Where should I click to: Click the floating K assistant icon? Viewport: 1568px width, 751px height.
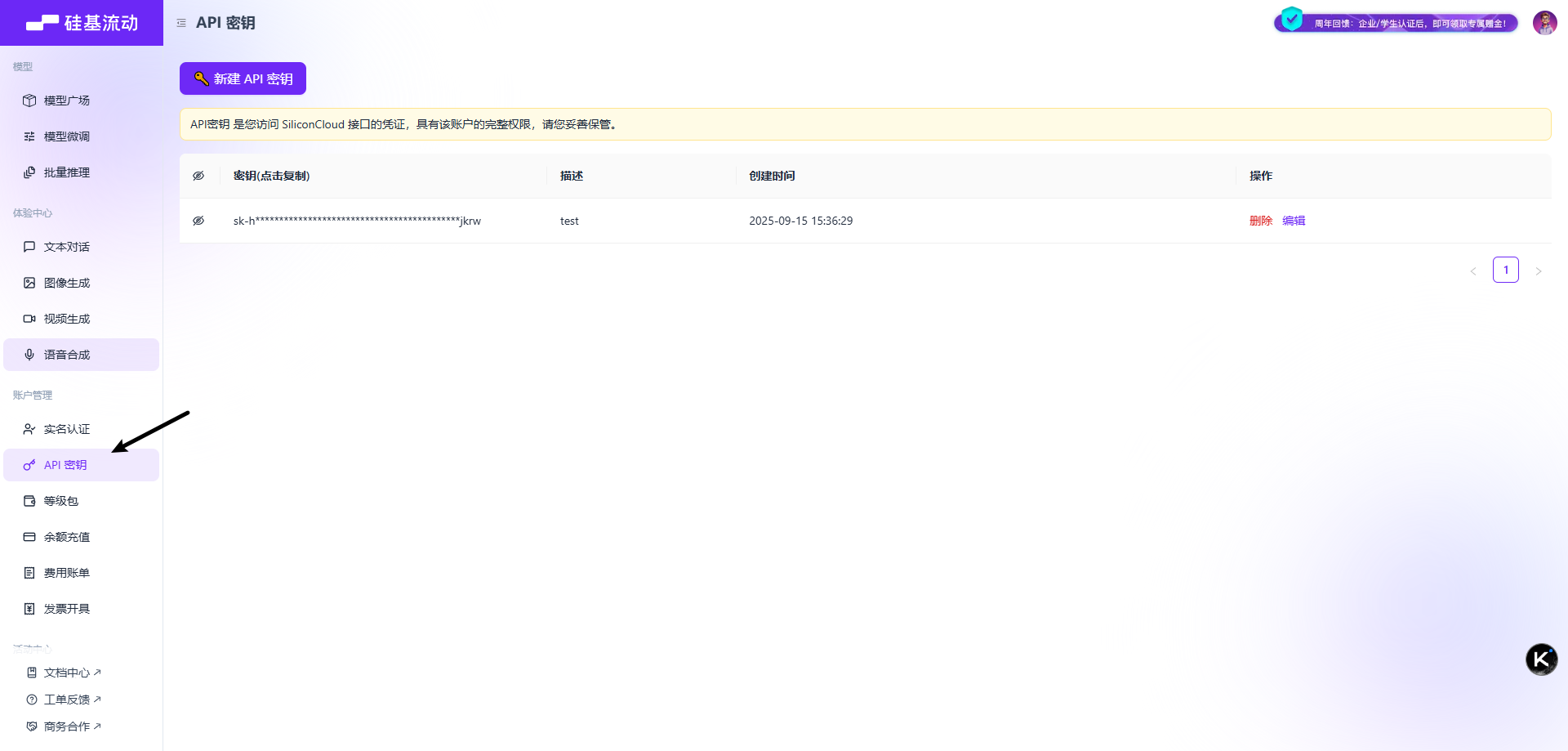tap(1541, 659)
